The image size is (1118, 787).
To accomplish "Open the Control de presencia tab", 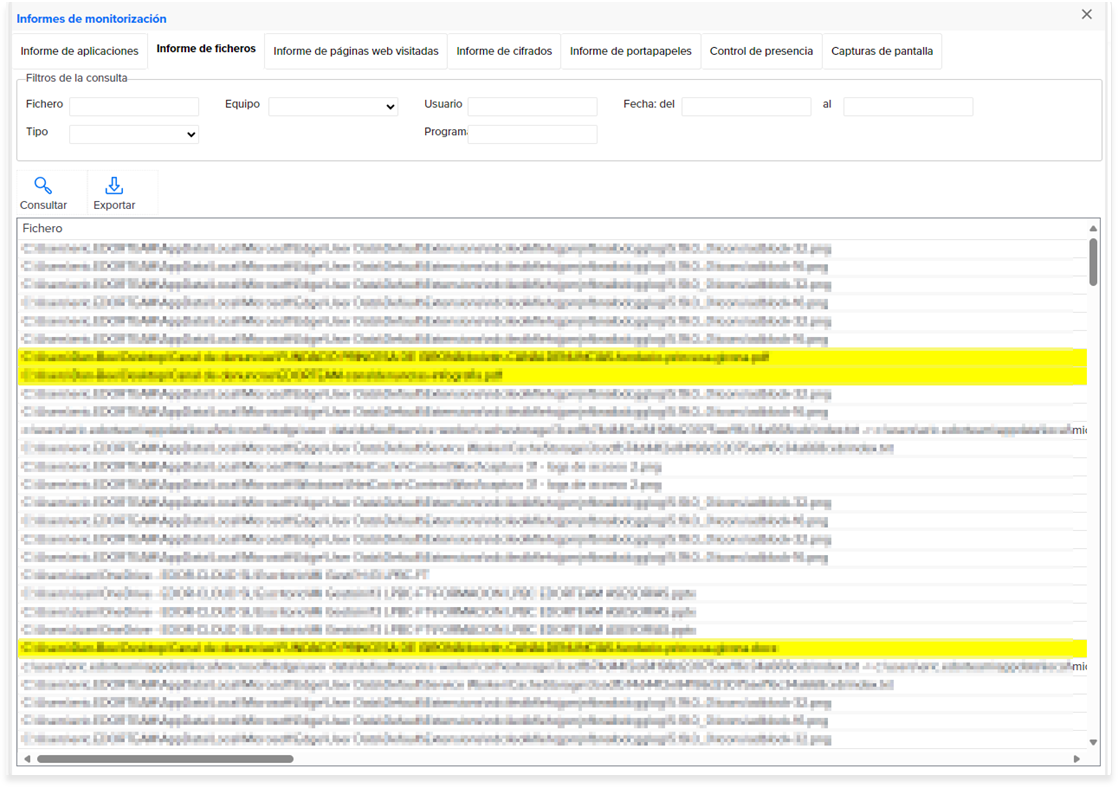I will (761, 51).
